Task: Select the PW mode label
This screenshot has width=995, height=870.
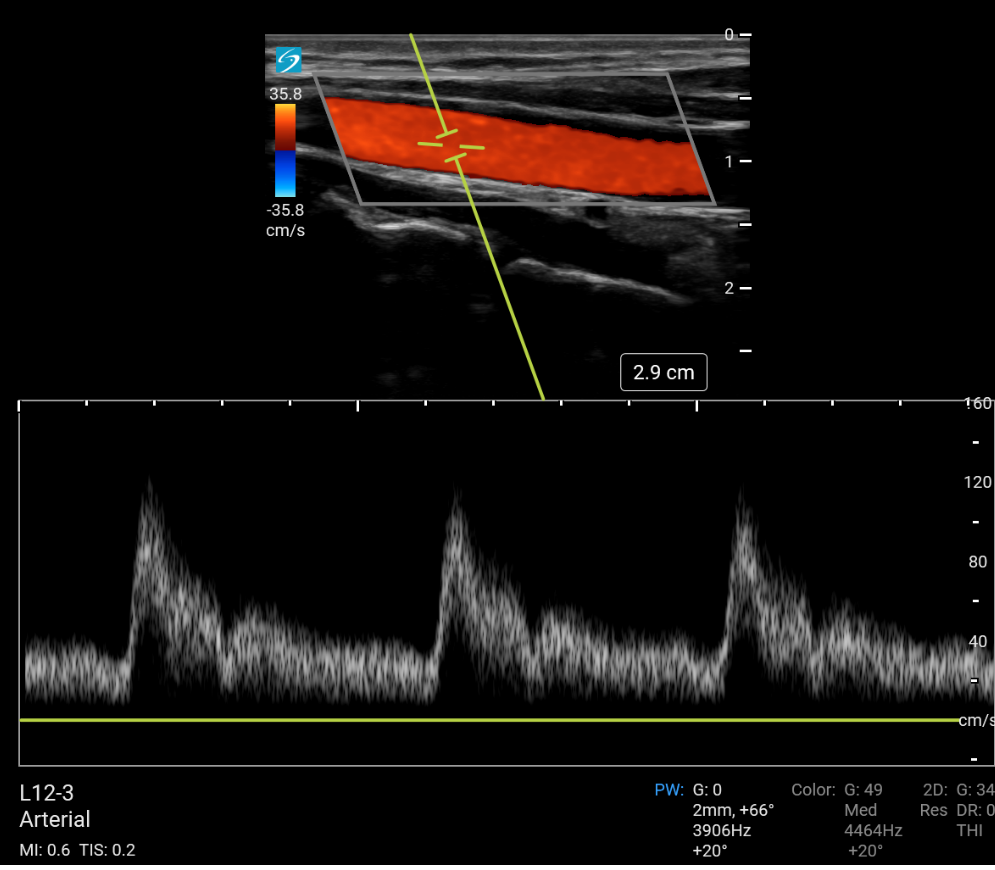Action: point(669,790)
